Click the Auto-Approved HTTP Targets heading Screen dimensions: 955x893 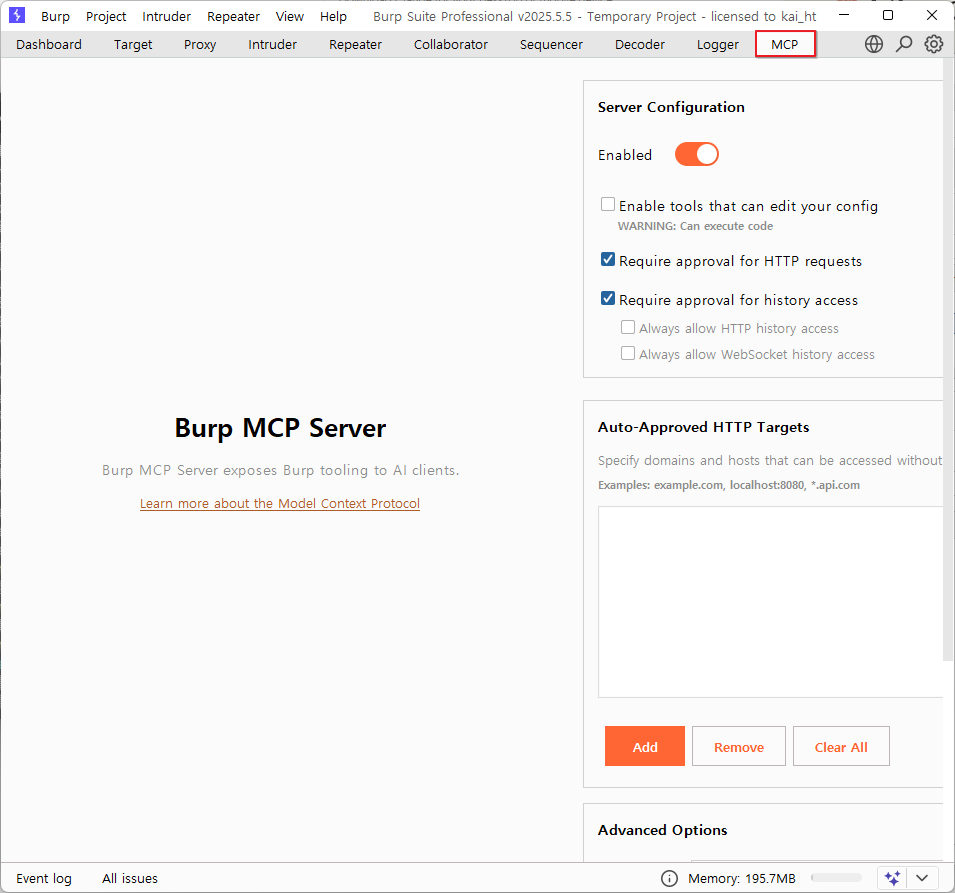click(703, 427)
